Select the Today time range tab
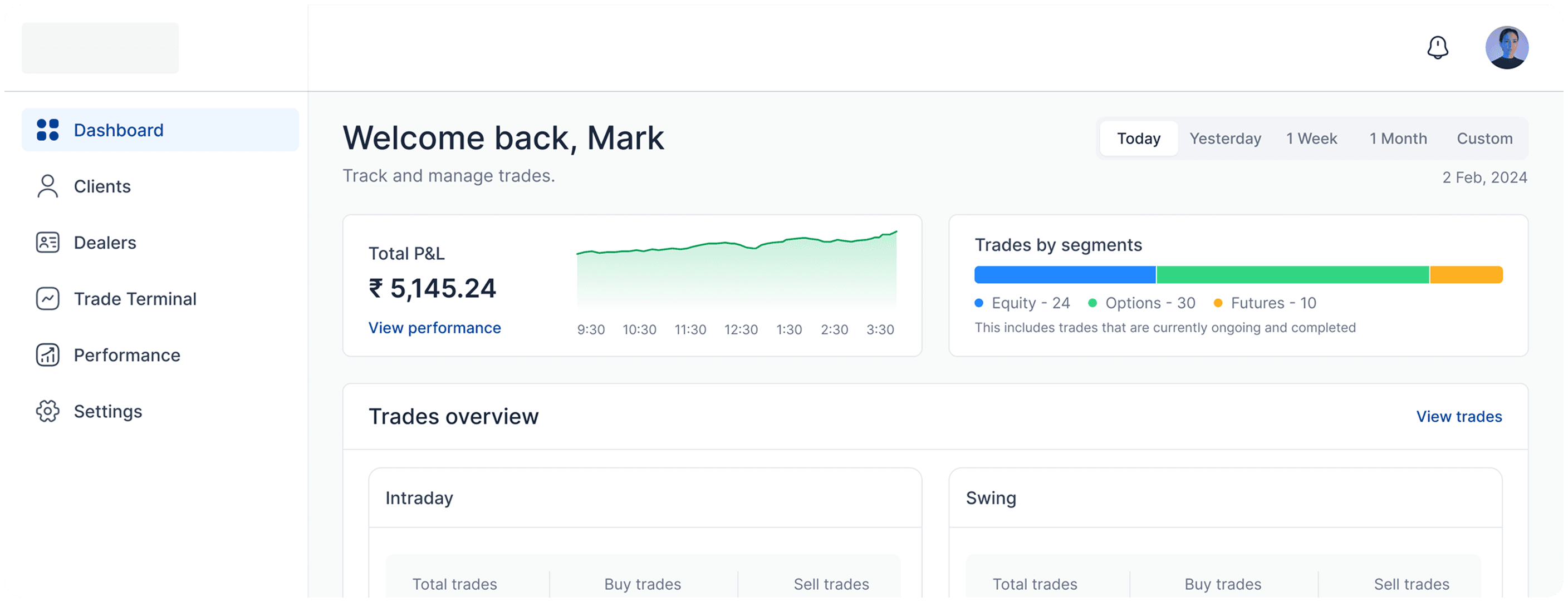Screen dimensions: 1568x602 pos(1138,139)
